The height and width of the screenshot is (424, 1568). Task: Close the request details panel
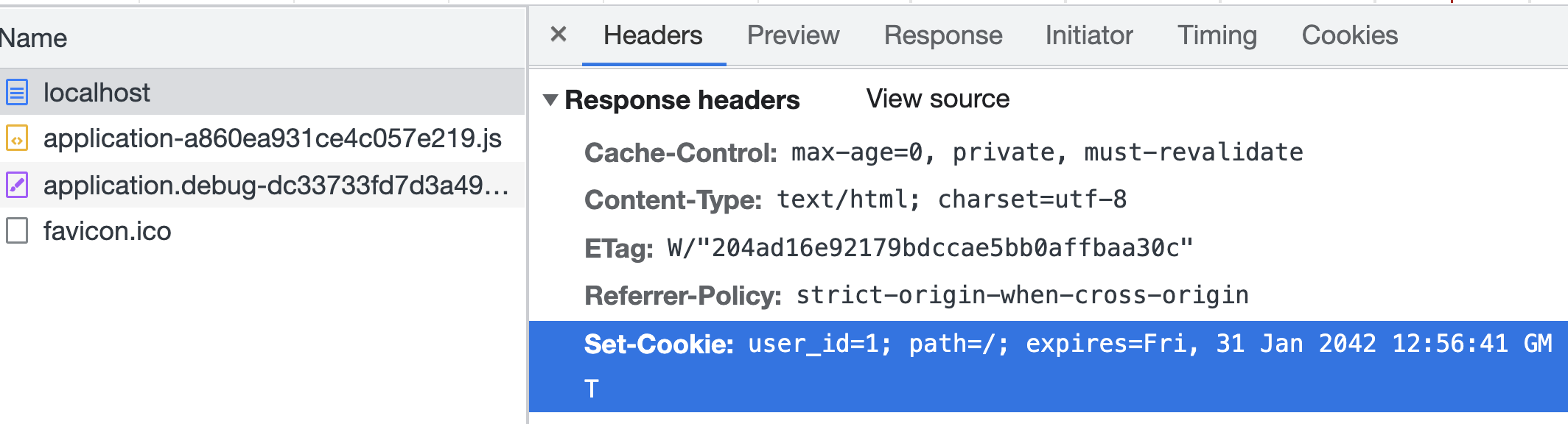[559, 35]
